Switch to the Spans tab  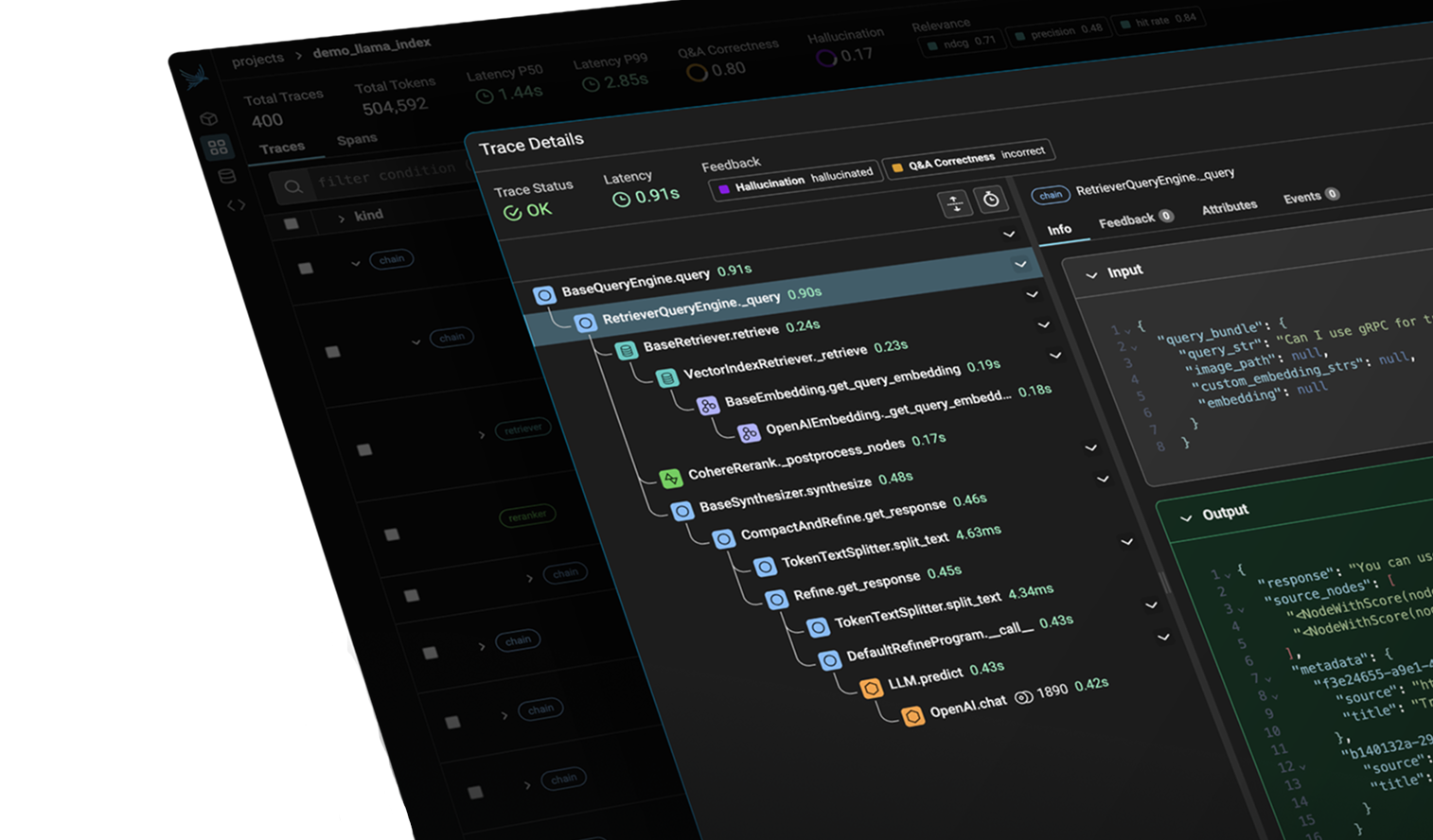tap(357, 139)
